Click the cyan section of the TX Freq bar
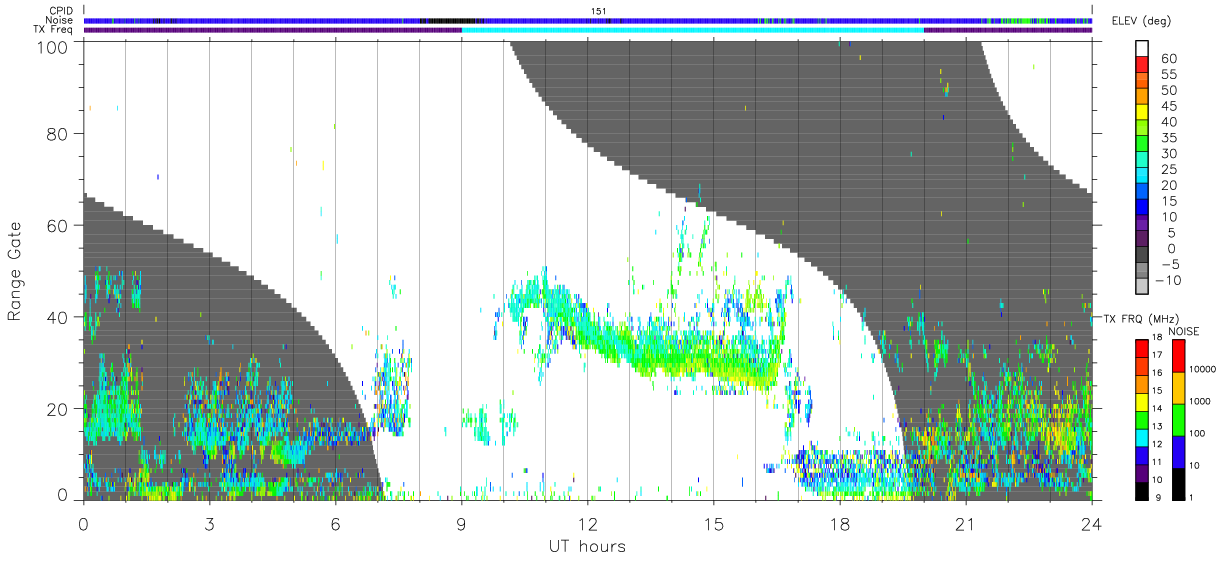The height and width of the screenshot is (567, 1228). 692,29
